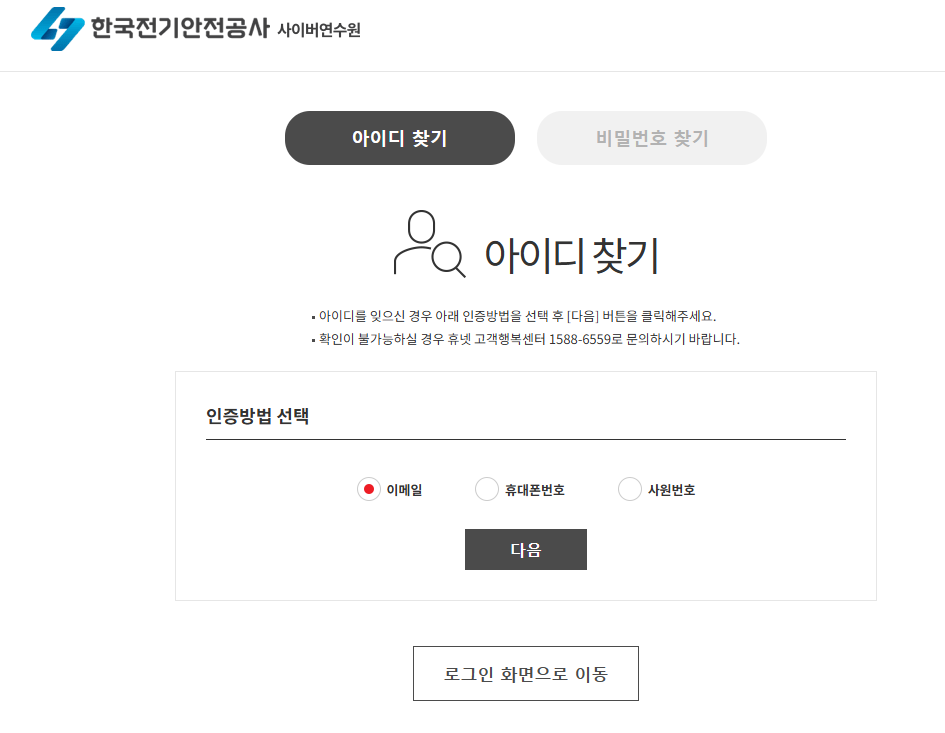Select the 이메일 radio button
Image resolution: width=945 pixels, height=733 pixels.
369,489
